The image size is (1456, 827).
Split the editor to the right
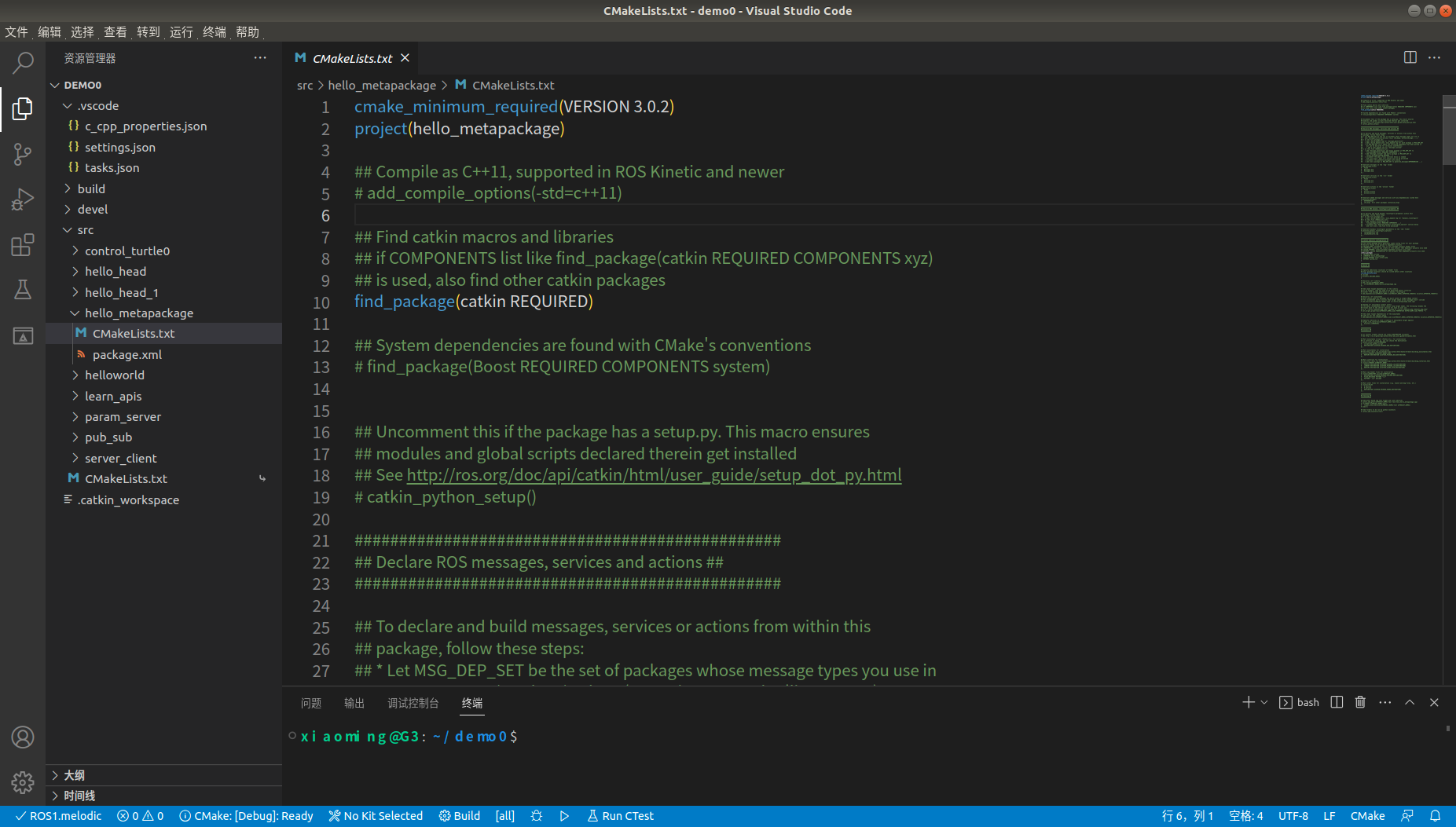(x=1410, y=57)
